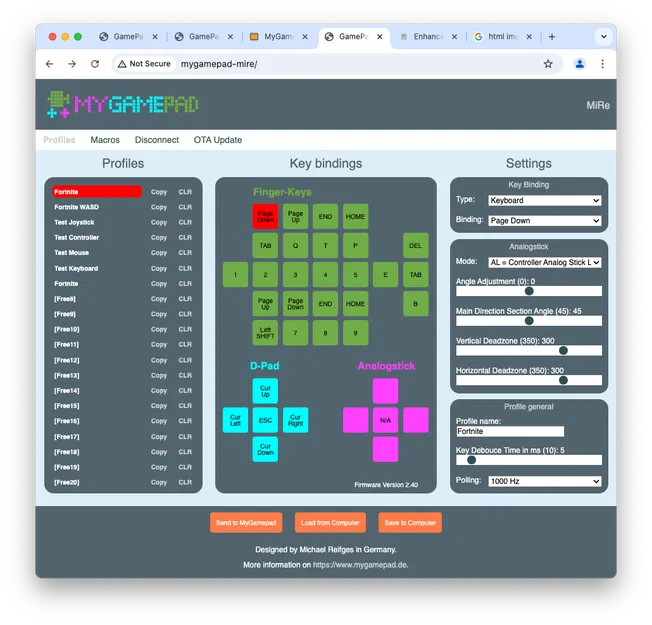This screenshot has height=625, width=652.
Task: Select the D-Pad Cur Down key
Action: click(265, 449)
